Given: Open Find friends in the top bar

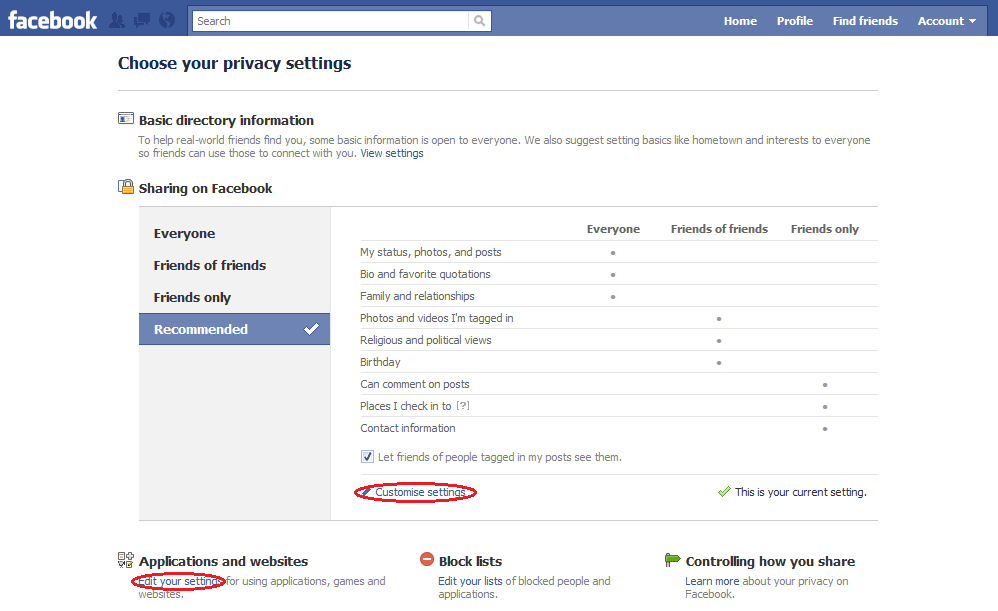Looking at the screenshot, I should [865, 21].
